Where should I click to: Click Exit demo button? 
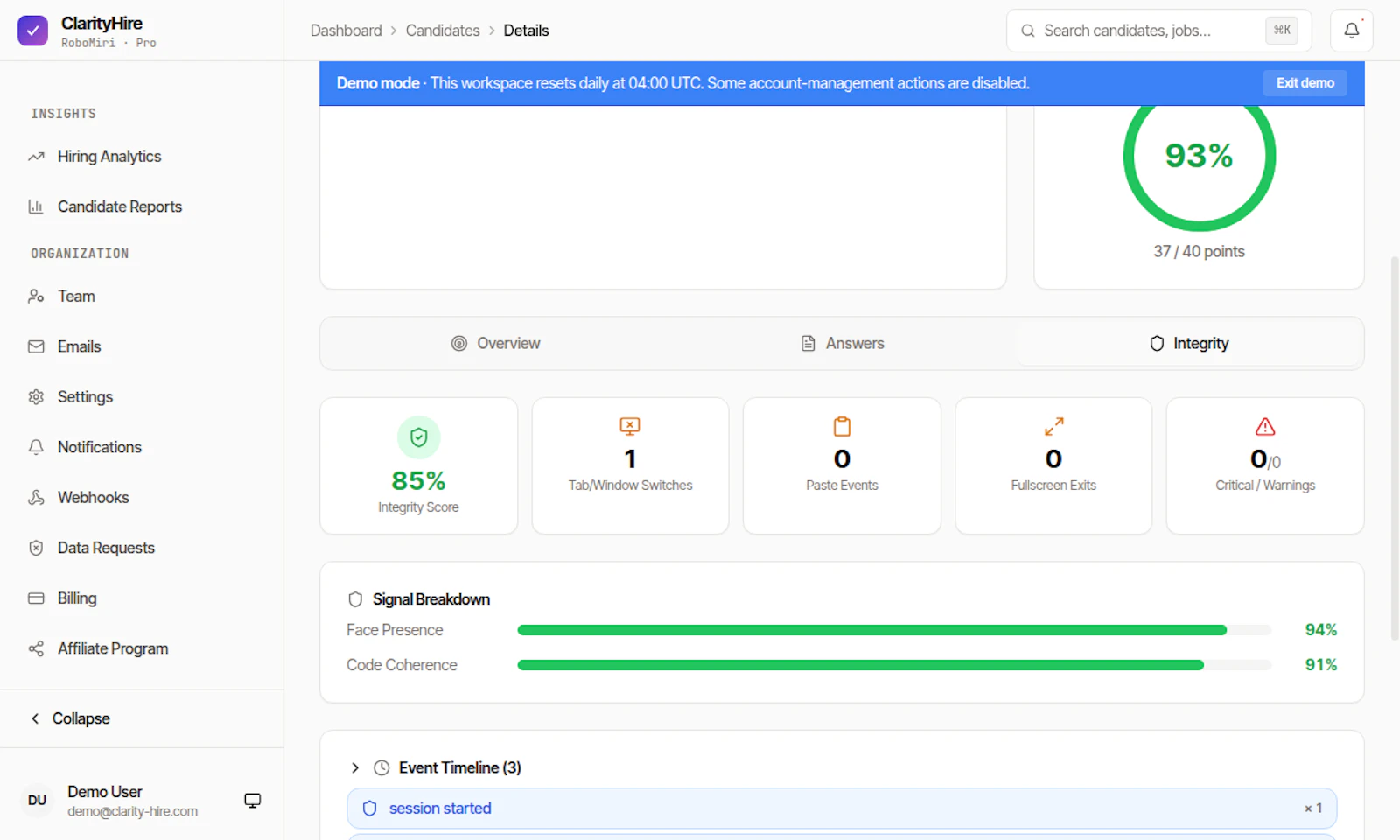coord(1305,83)
